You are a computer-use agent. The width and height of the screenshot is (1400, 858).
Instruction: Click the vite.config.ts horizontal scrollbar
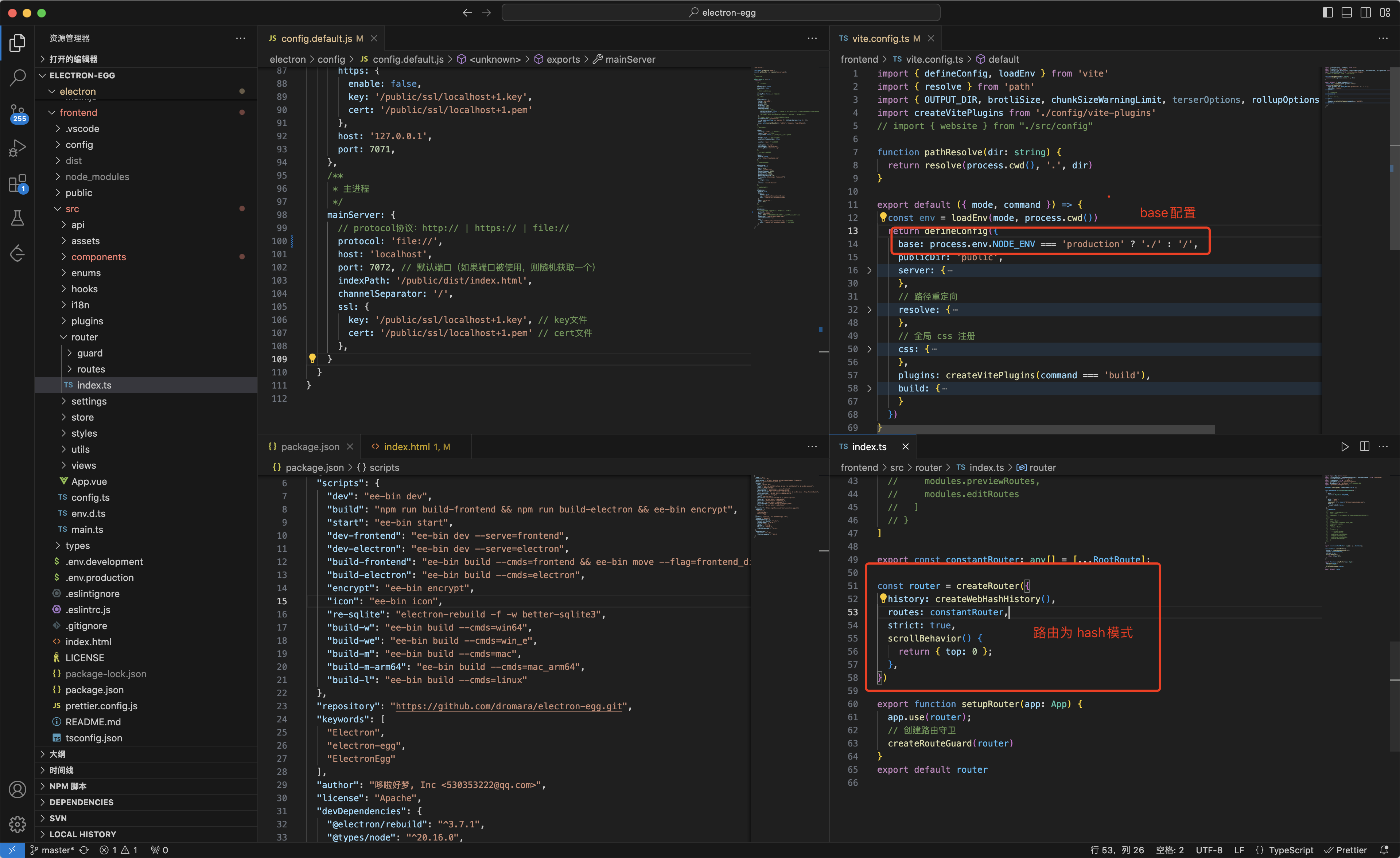(x=1046, y=429)
